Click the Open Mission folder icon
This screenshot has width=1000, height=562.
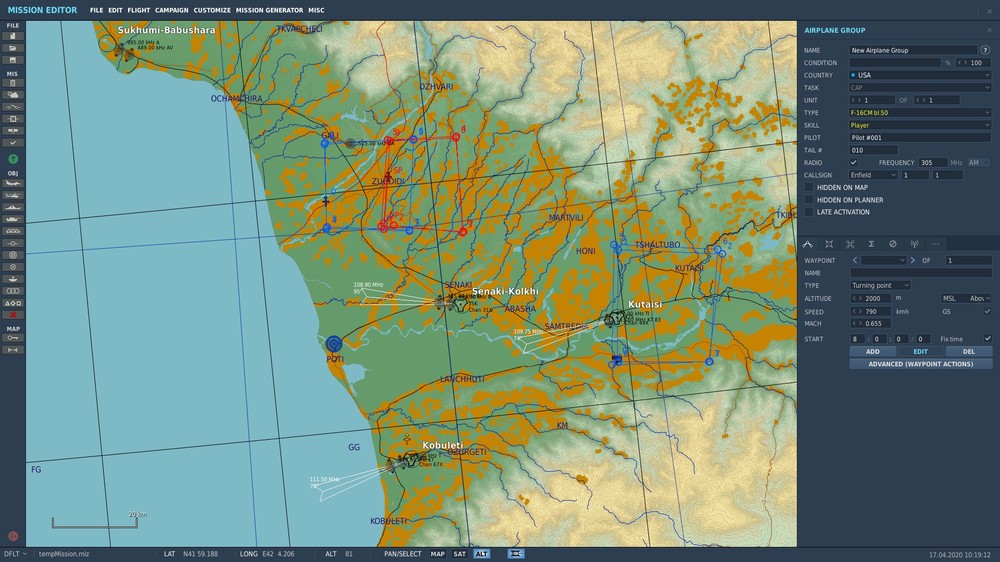[x=13, y=48]
